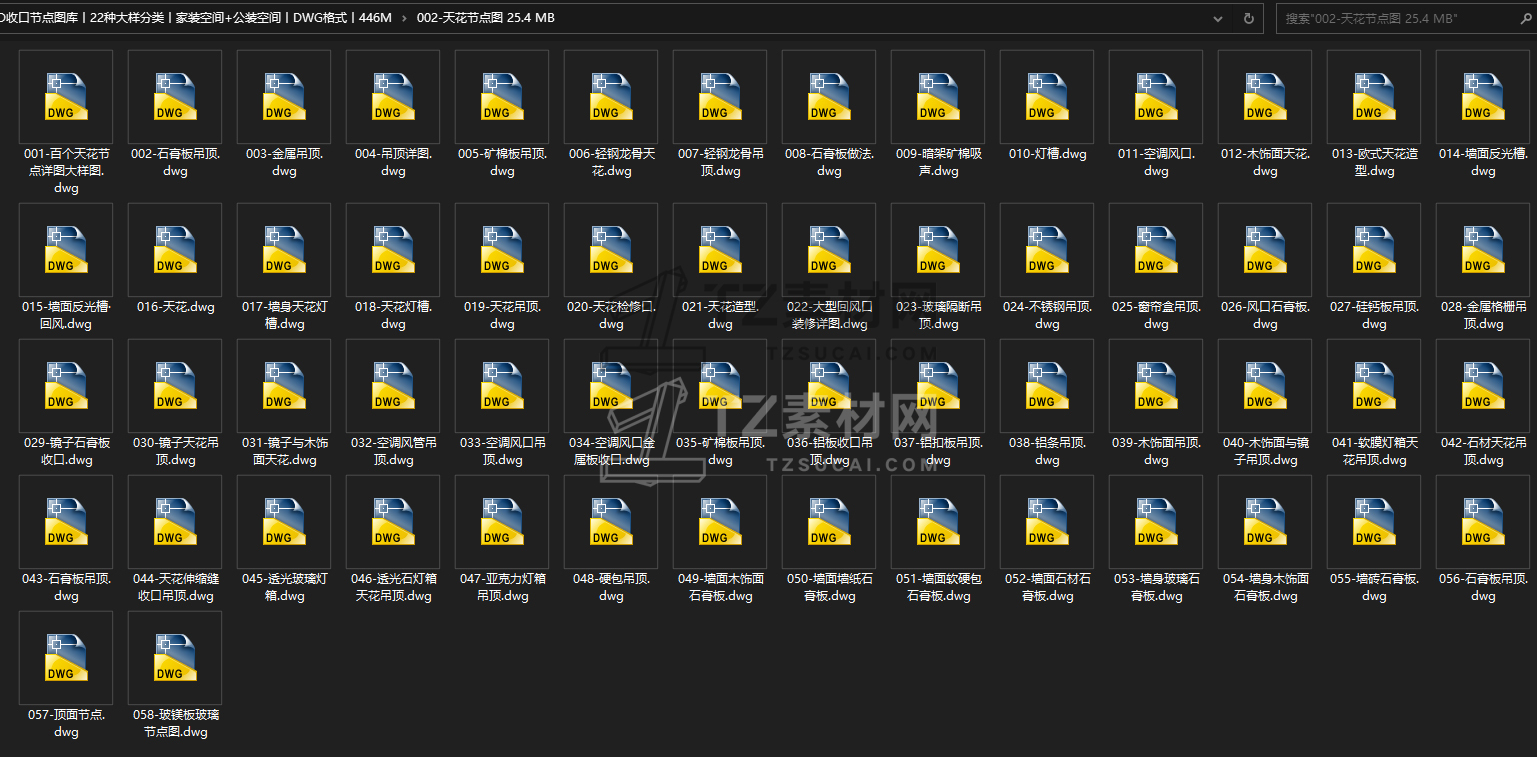Click file name 050-墙面墙纸石膏板.dwg

[829, 588]
